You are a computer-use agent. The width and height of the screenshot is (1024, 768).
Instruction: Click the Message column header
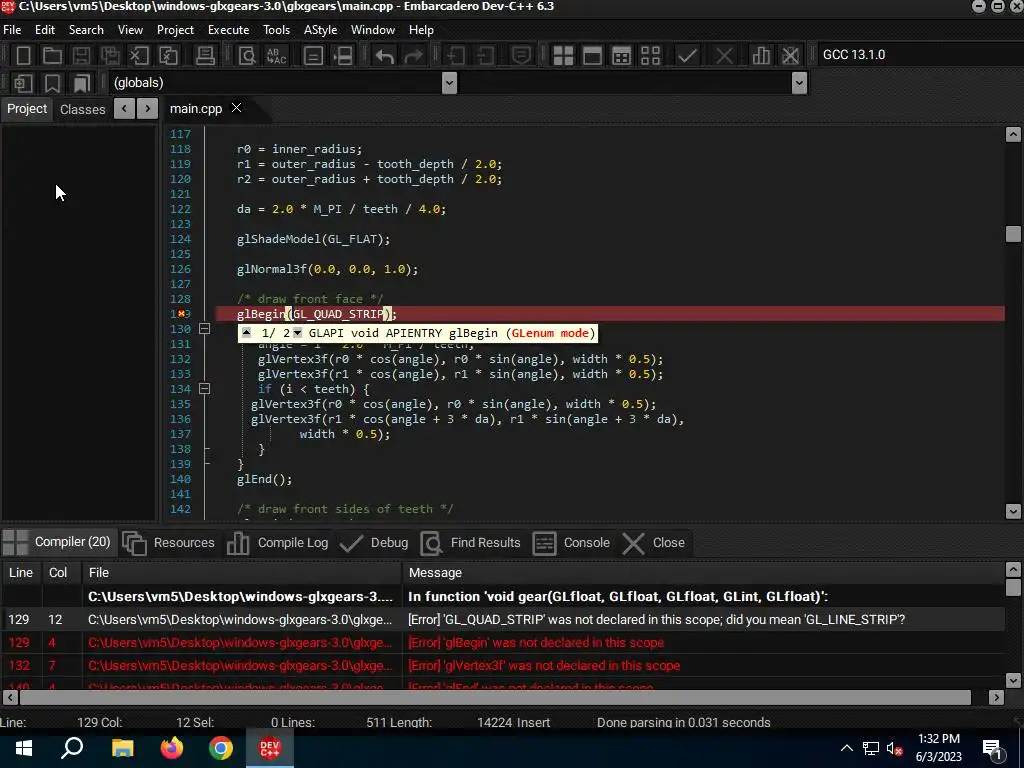[x=703, y=573]
